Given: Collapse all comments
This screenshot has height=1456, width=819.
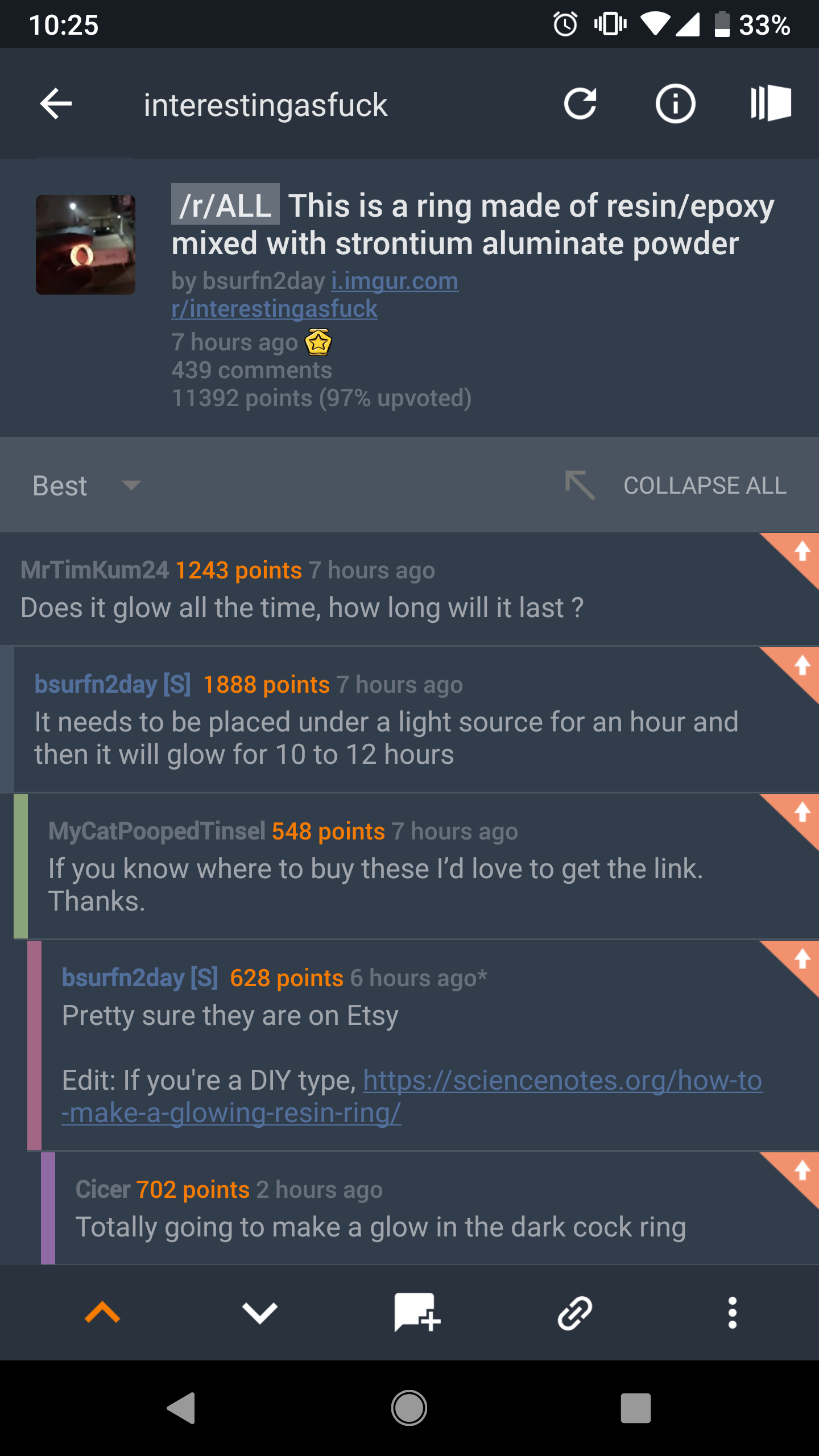Looking at the screenshot, I should tap(676, 486).
